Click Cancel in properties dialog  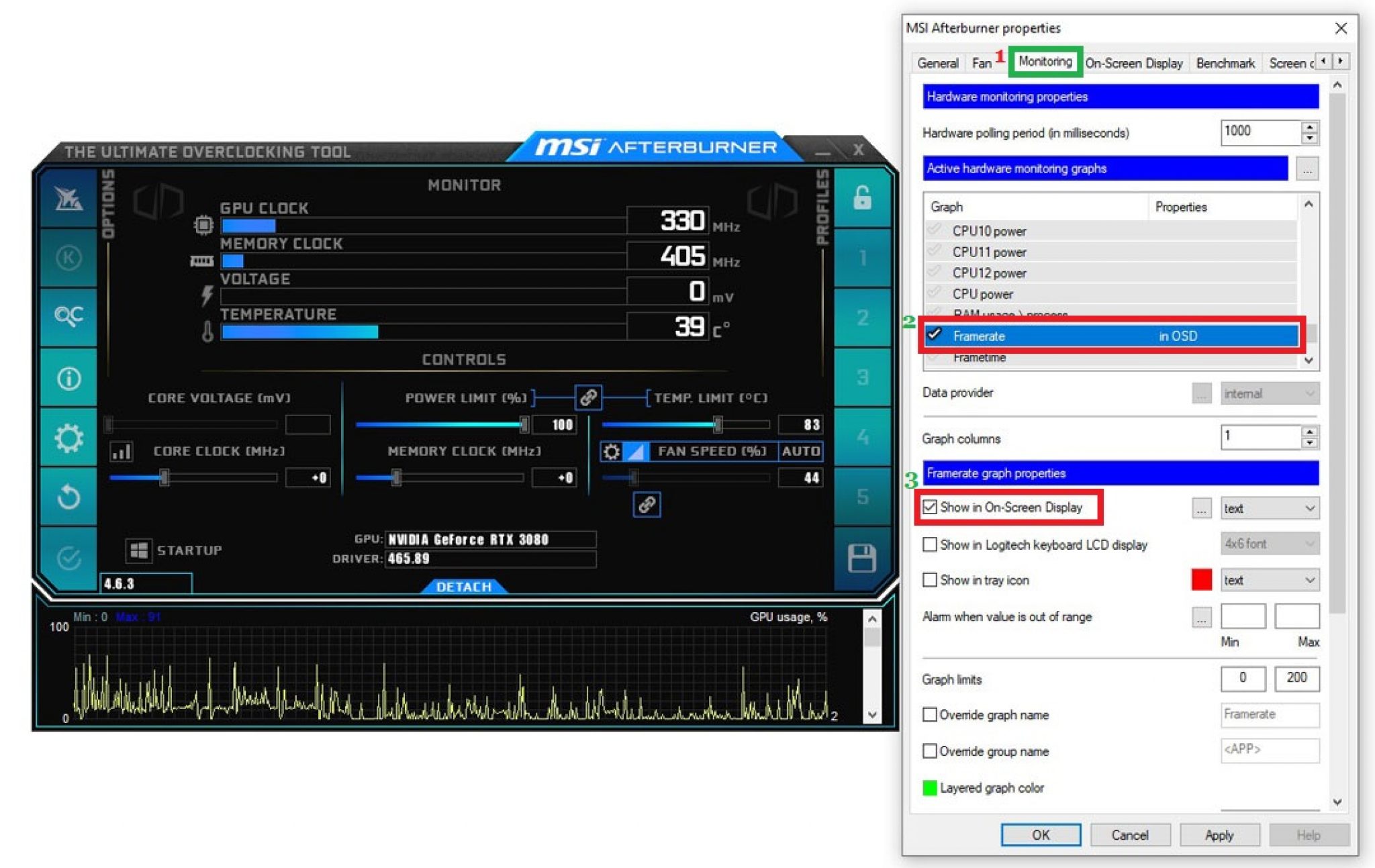point(1130,835)
